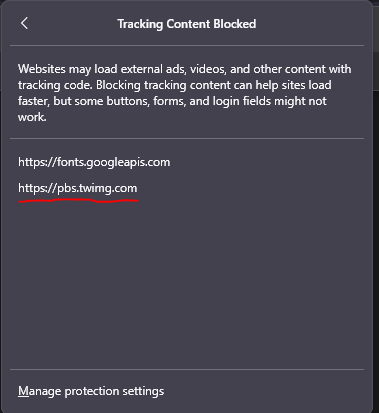This screenshot has height=413, width=379.
Task: Click the word "work." ending the description
Action: tap(32, 117)
